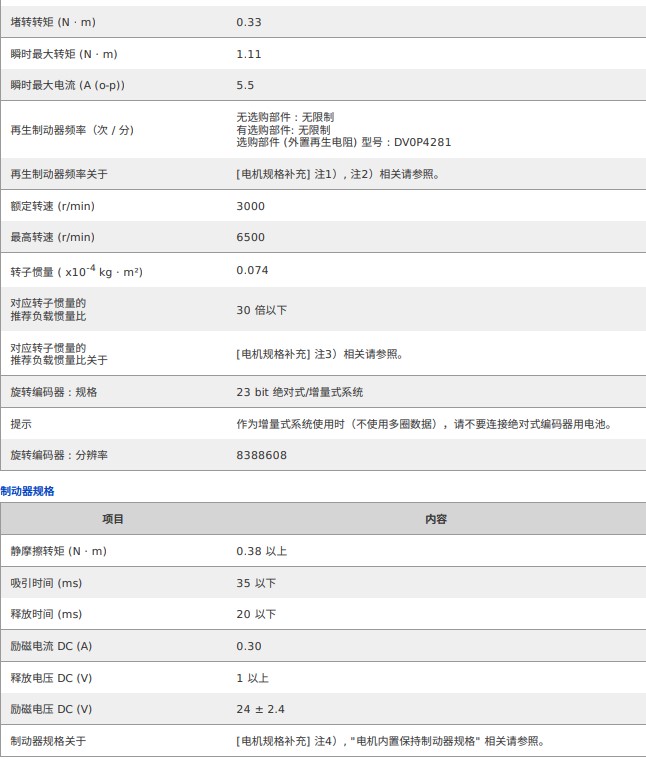The image size is (646, 759).
Task: Click the 30 倍以下 inertia ratio value
Action: click(x=262, y=310)
